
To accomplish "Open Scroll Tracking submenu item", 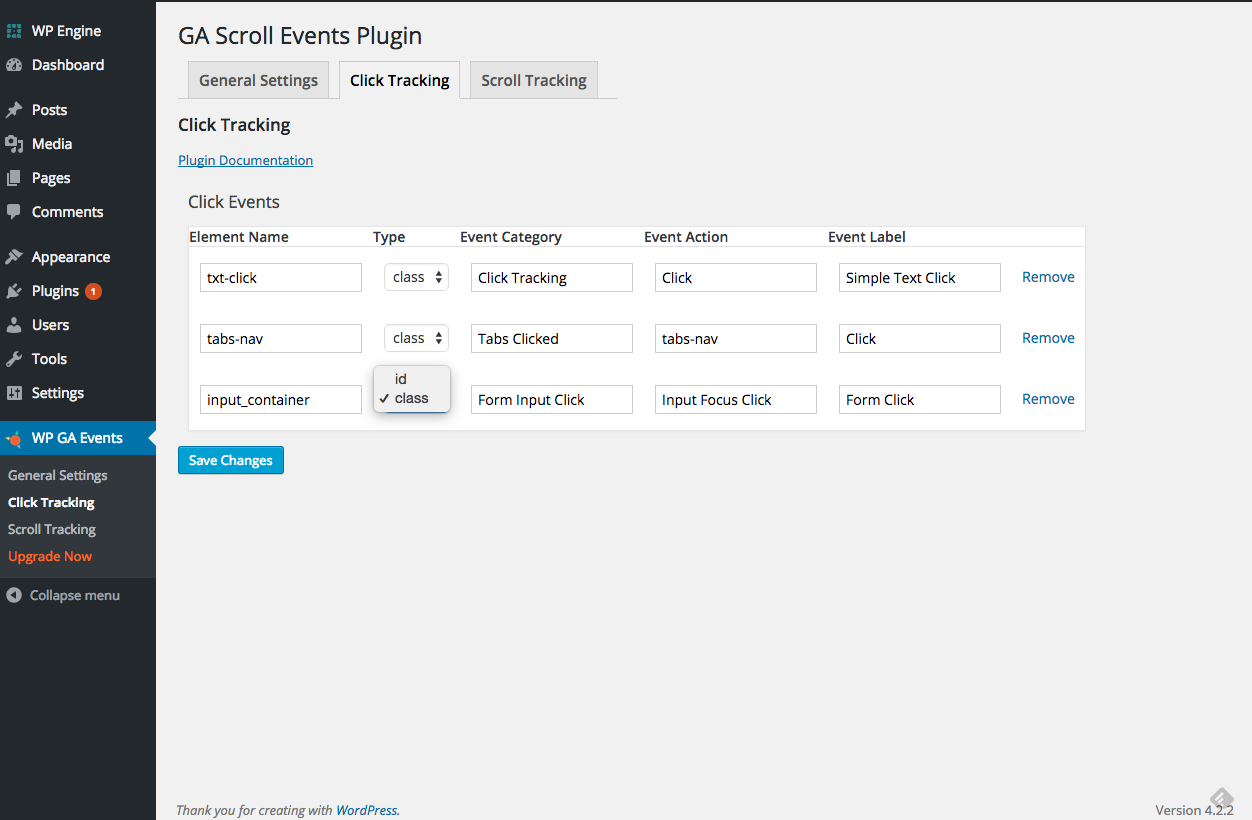I will click(x=52, y=529).
